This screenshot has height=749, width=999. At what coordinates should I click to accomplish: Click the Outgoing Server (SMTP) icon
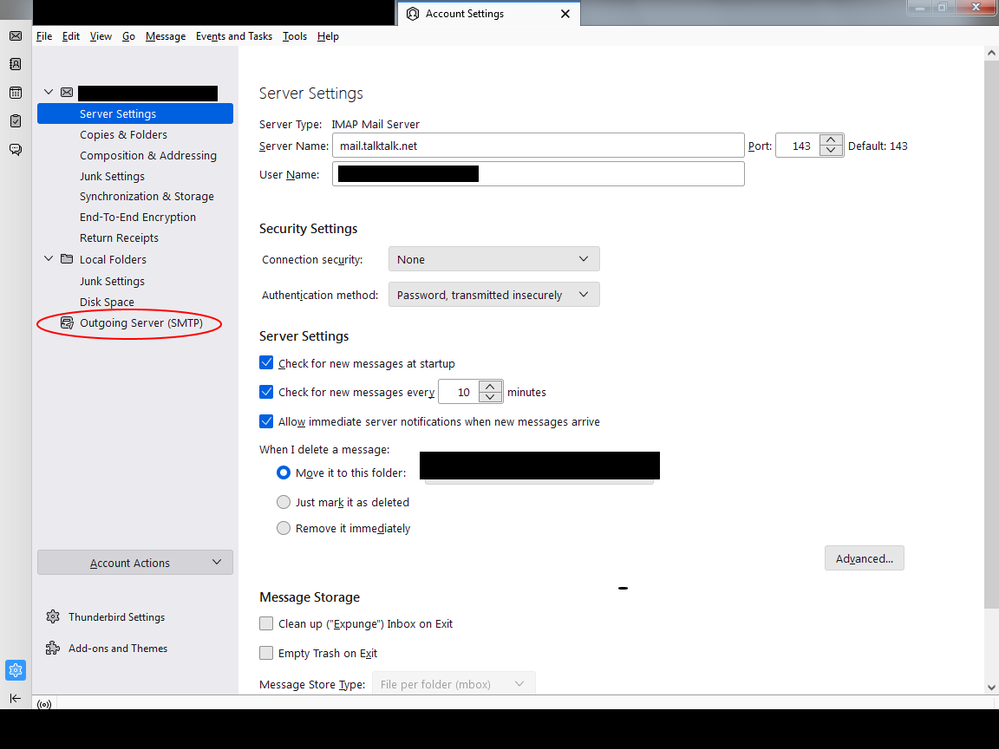[67, 323]
